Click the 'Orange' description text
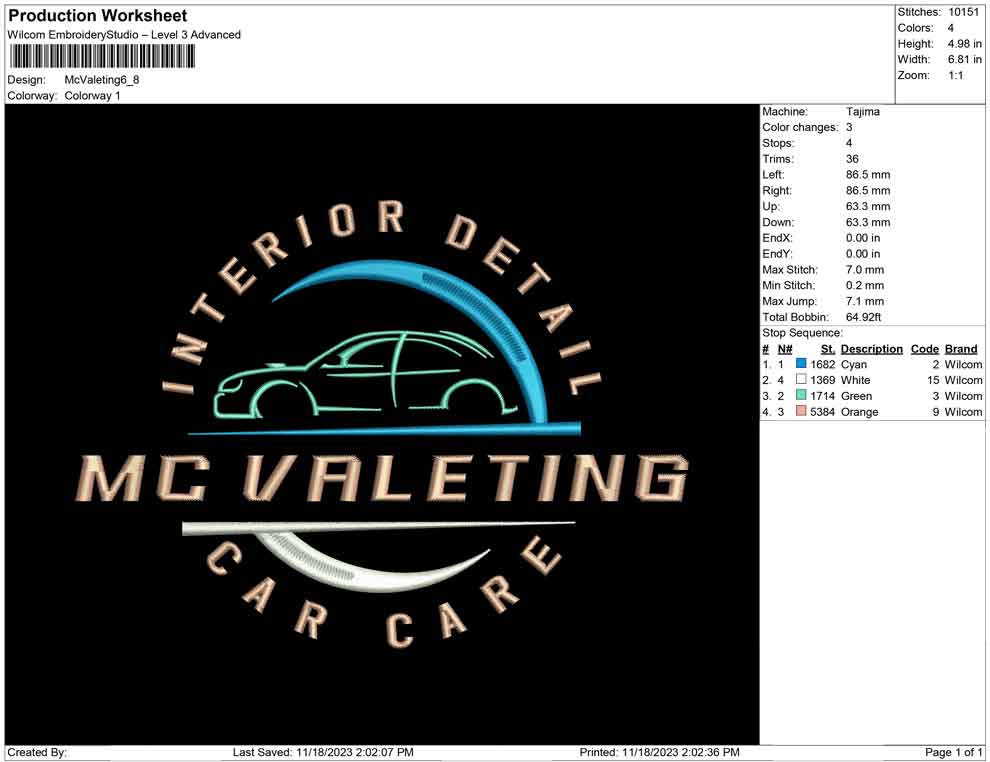Viewport: 990px width, 762px height. (x=859, y=412)
